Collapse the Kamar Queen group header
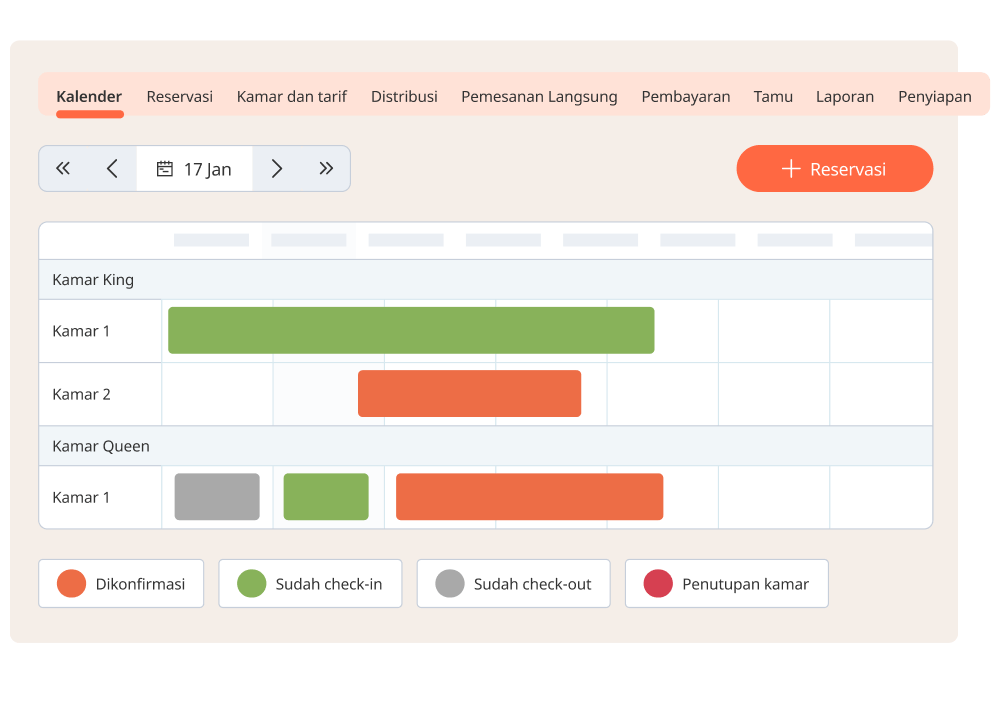Image resolution: width=1001 pixels, height=706 pixels. [x=101, y=446]
